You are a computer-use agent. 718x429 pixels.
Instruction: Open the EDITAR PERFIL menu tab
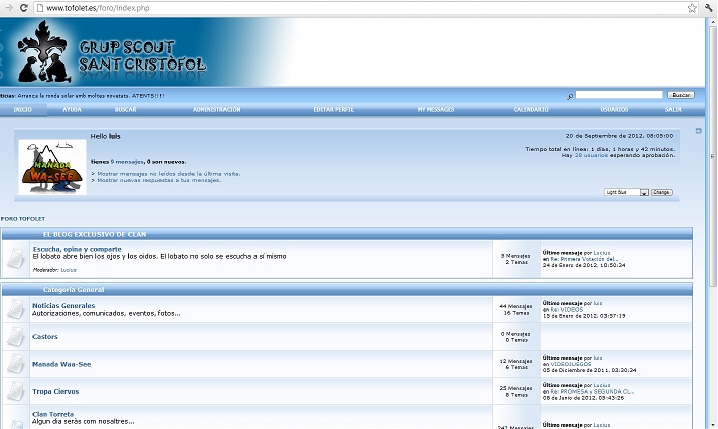(x=333, y=110)
